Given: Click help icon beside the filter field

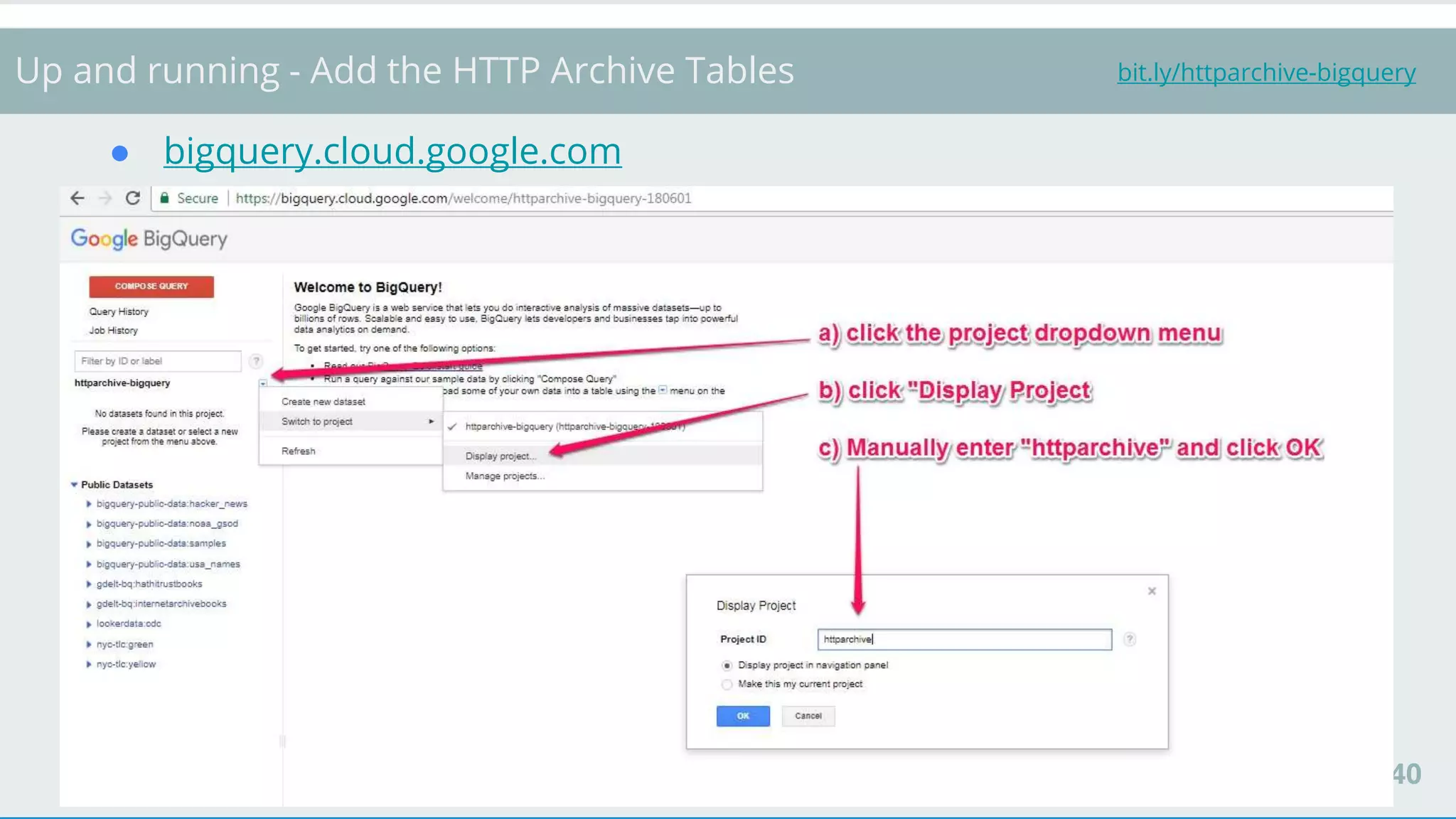Looking at the screenshot, I should pyautogui.click(x=256, y=361).
